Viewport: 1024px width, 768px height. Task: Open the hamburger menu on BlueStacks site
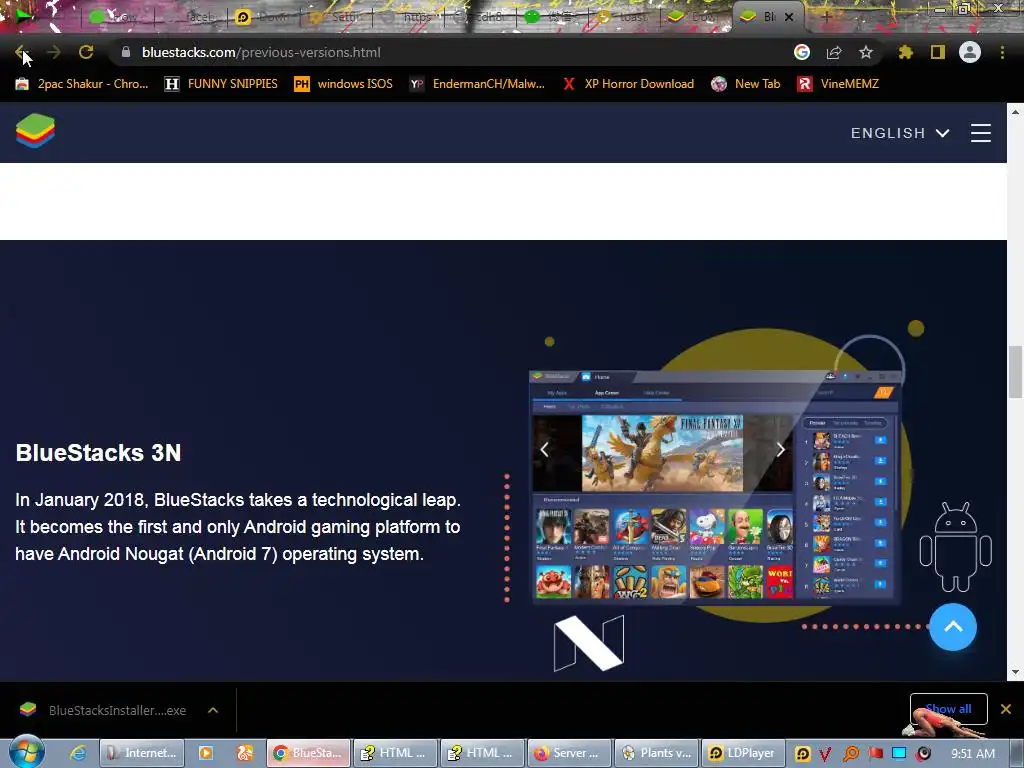(981, 133)
